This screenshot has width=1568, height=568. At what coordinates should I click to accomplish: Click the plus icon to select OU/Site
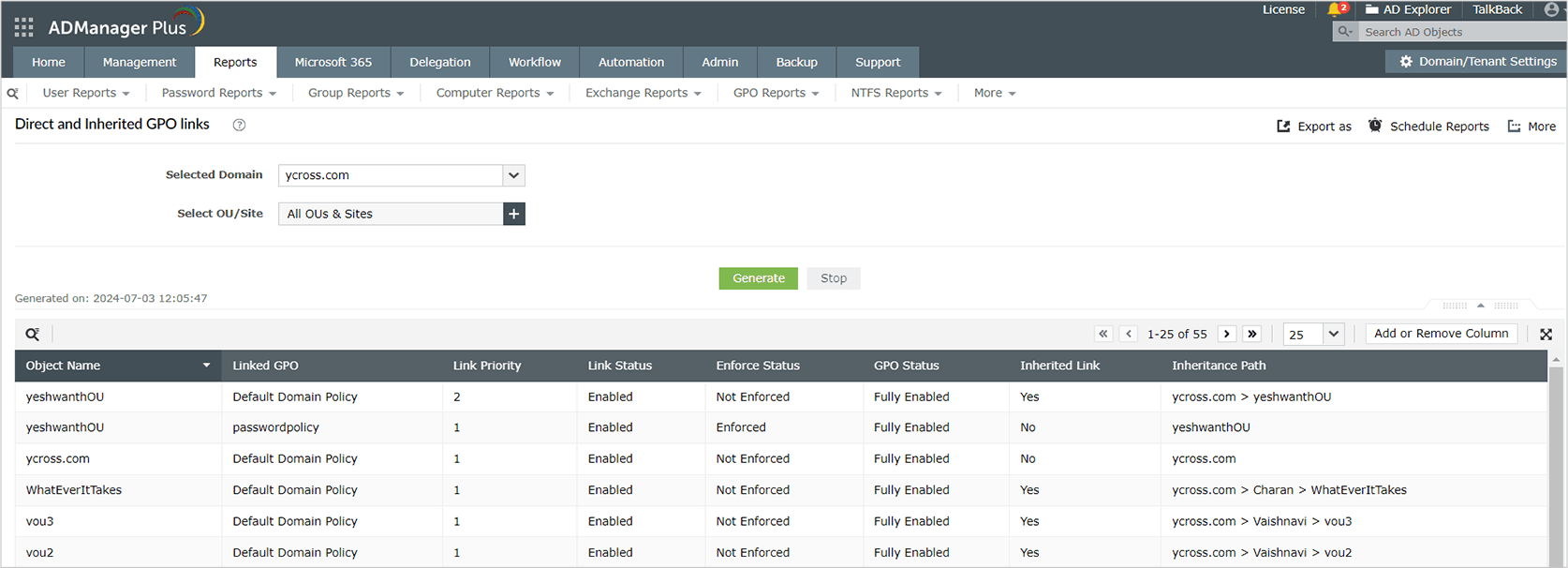[x=514, y=214]
